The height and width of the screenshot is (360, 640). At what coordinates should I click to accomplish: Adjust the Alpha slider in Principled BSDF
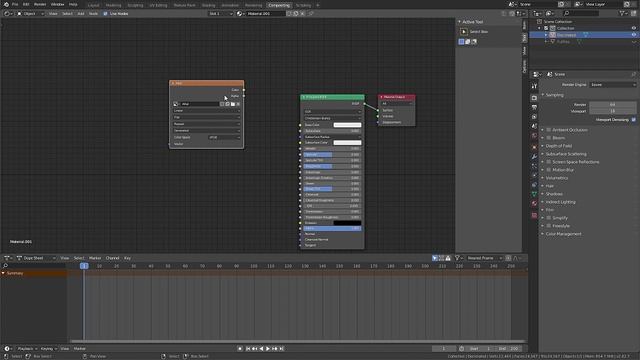tap(332, 229)
